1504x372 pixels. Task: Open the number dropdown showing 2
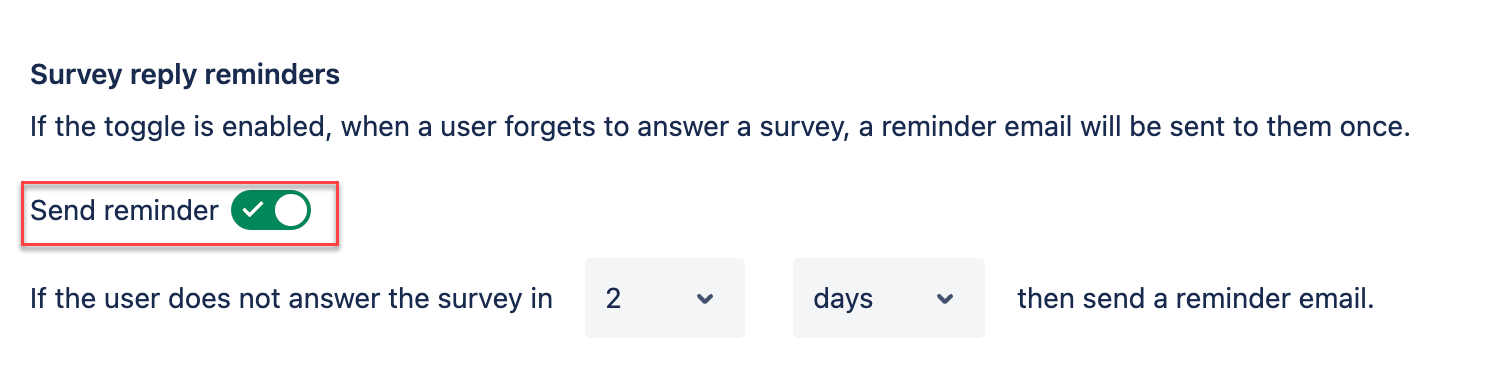pyautogui.click(x=665, y=298)
